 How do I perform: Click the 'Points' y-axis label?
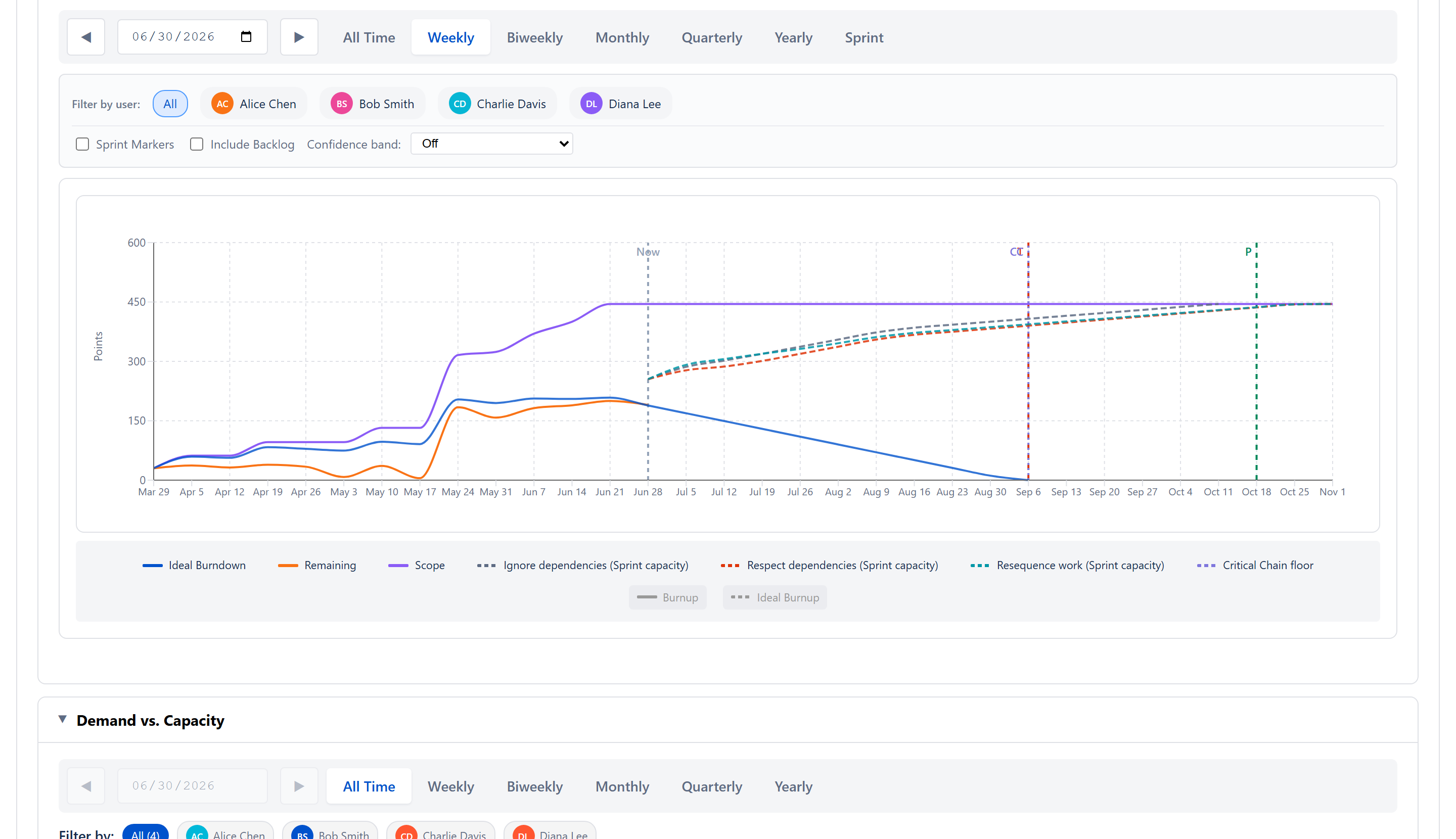(x=98, y=346)
